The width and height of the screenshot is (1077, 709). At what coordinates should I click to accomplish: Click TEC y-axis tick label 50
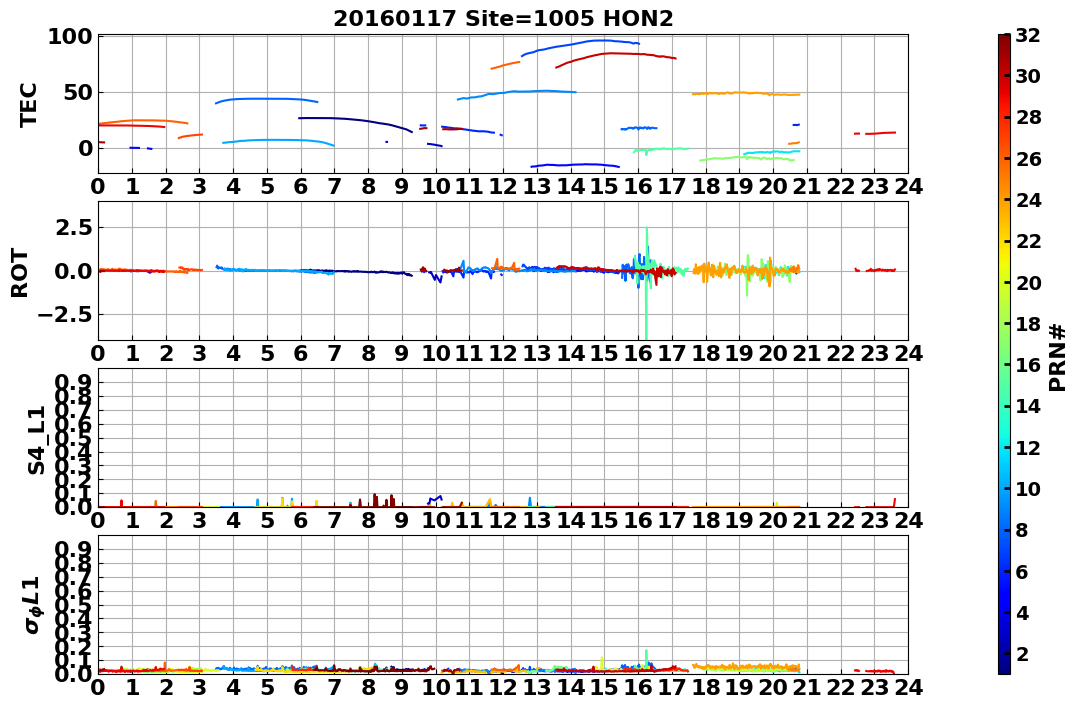[77, 92]
